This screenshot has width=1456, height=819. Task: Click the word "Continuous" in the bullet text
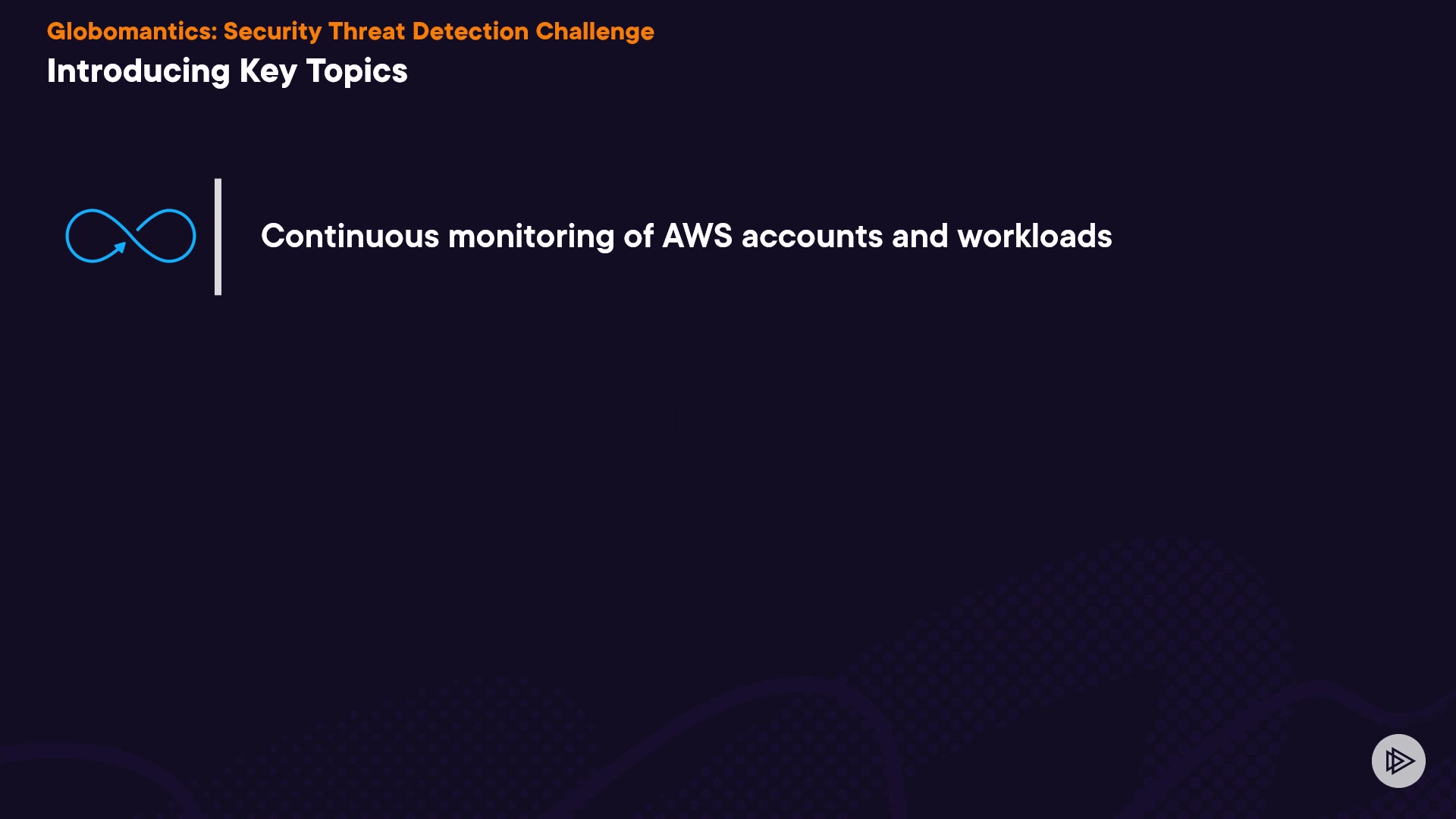pos(350,236)
